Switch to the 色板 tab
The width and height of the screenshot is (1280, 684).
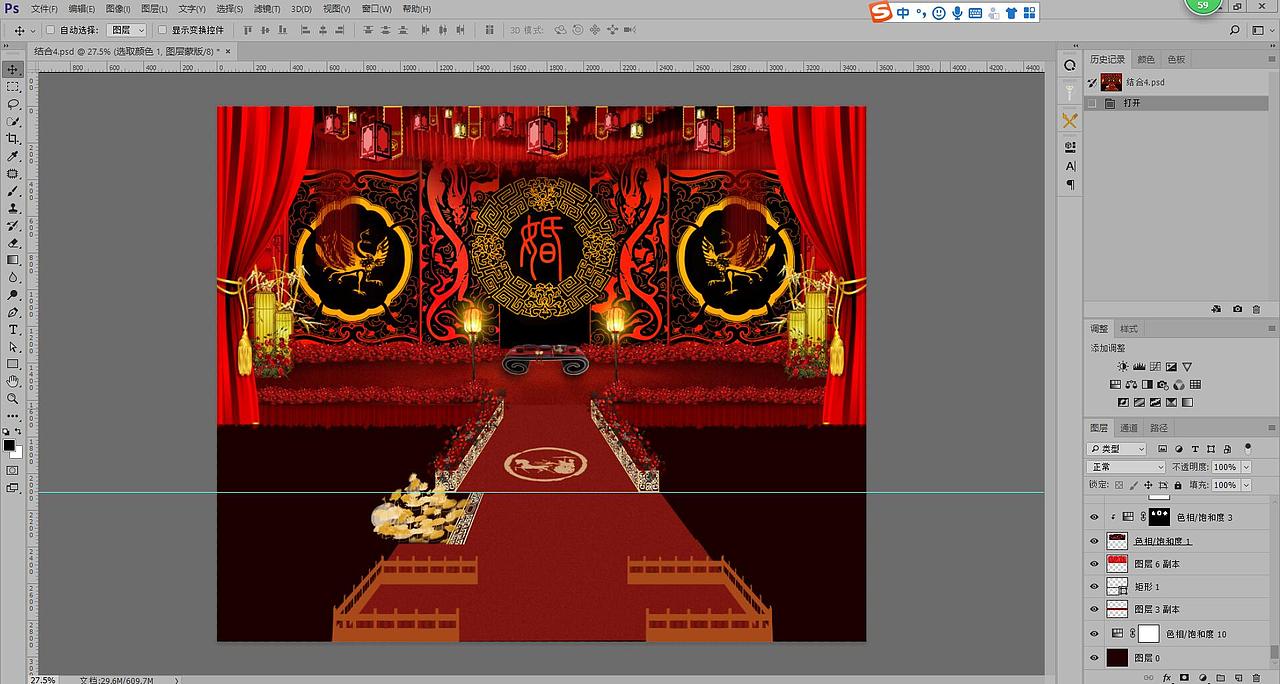click(1175, 60)
